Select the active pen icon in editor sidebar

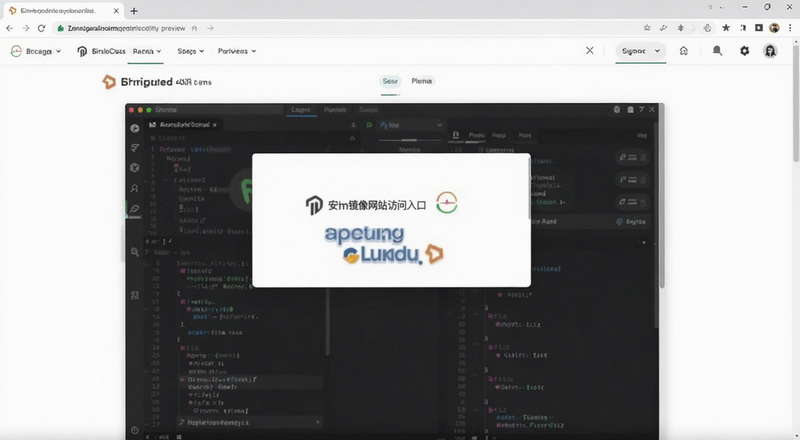[135, 209]
